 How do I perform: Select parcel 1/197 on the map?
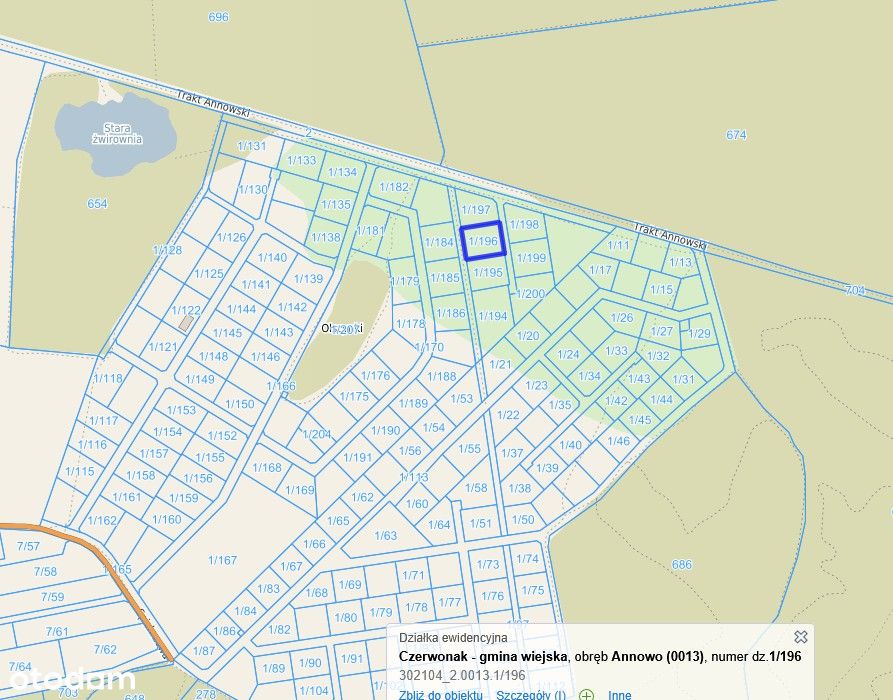click(x=476, y=210)
